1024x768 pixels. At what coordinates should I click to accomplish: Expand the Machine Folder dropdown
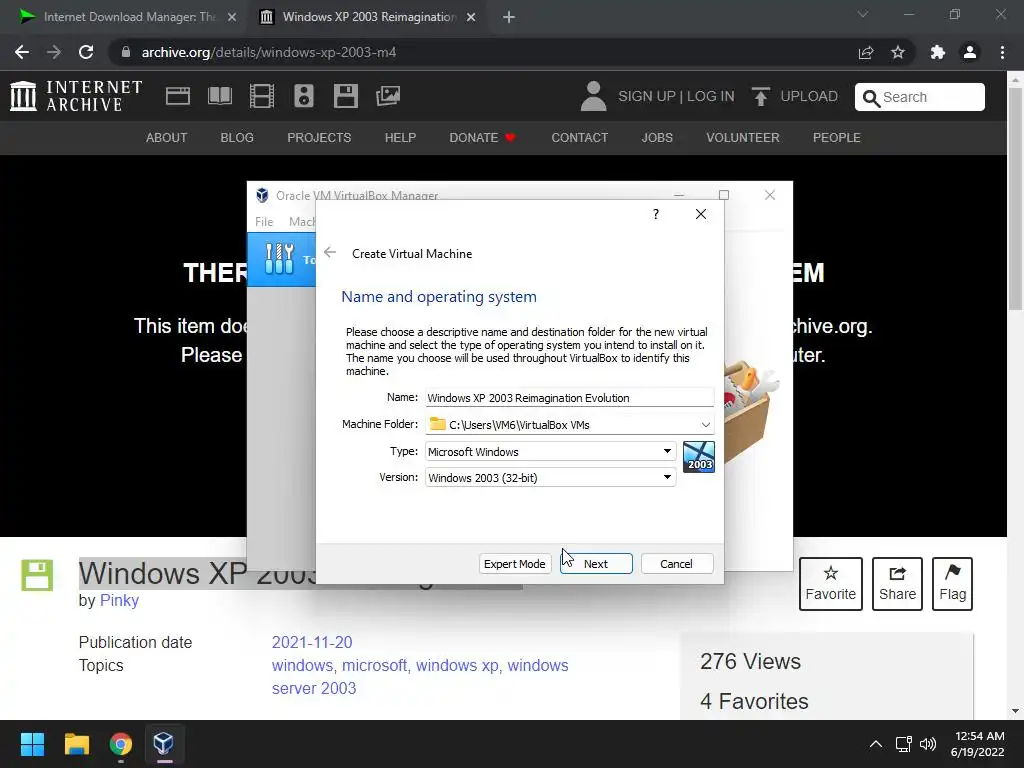point(705,424)
